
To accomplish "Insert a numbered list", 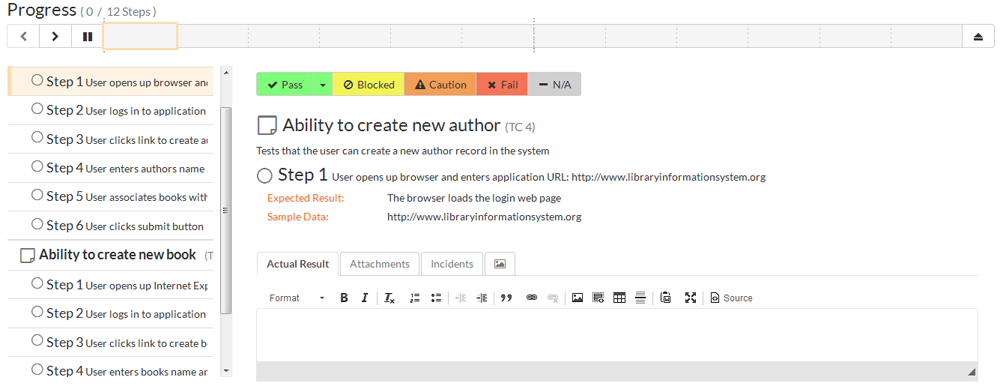I will 415,298.
